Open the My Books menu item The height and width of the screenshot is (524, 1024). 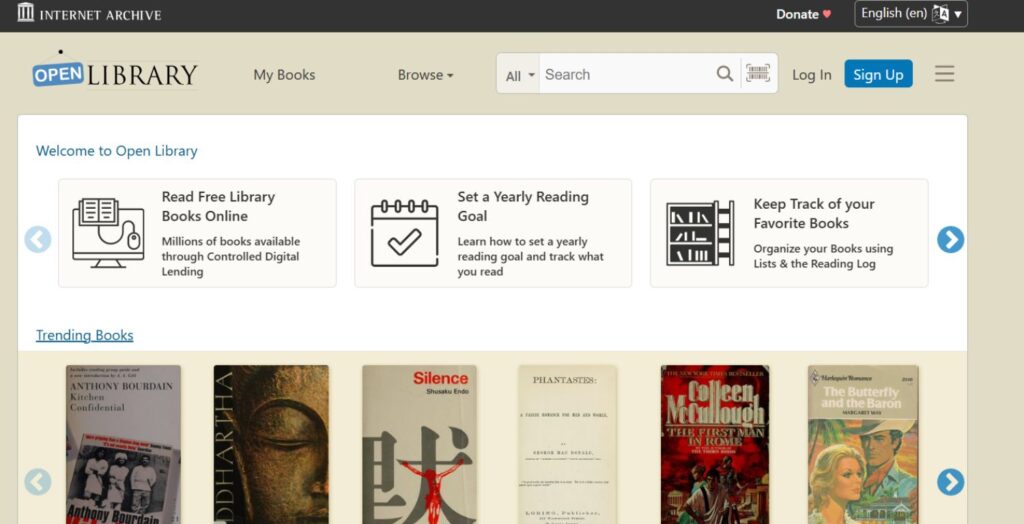pyautogui.click(x=284, y=75)
